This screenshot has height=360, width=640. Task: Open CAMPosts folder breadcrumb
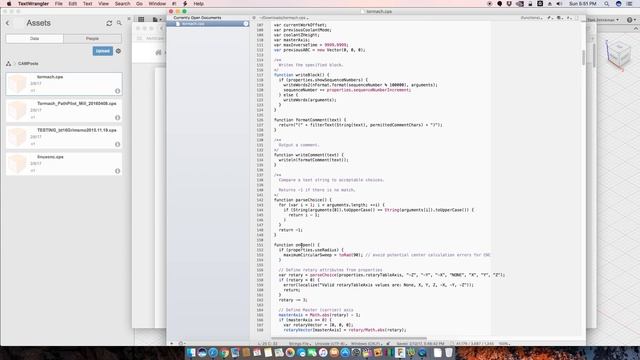coord(28,64)
